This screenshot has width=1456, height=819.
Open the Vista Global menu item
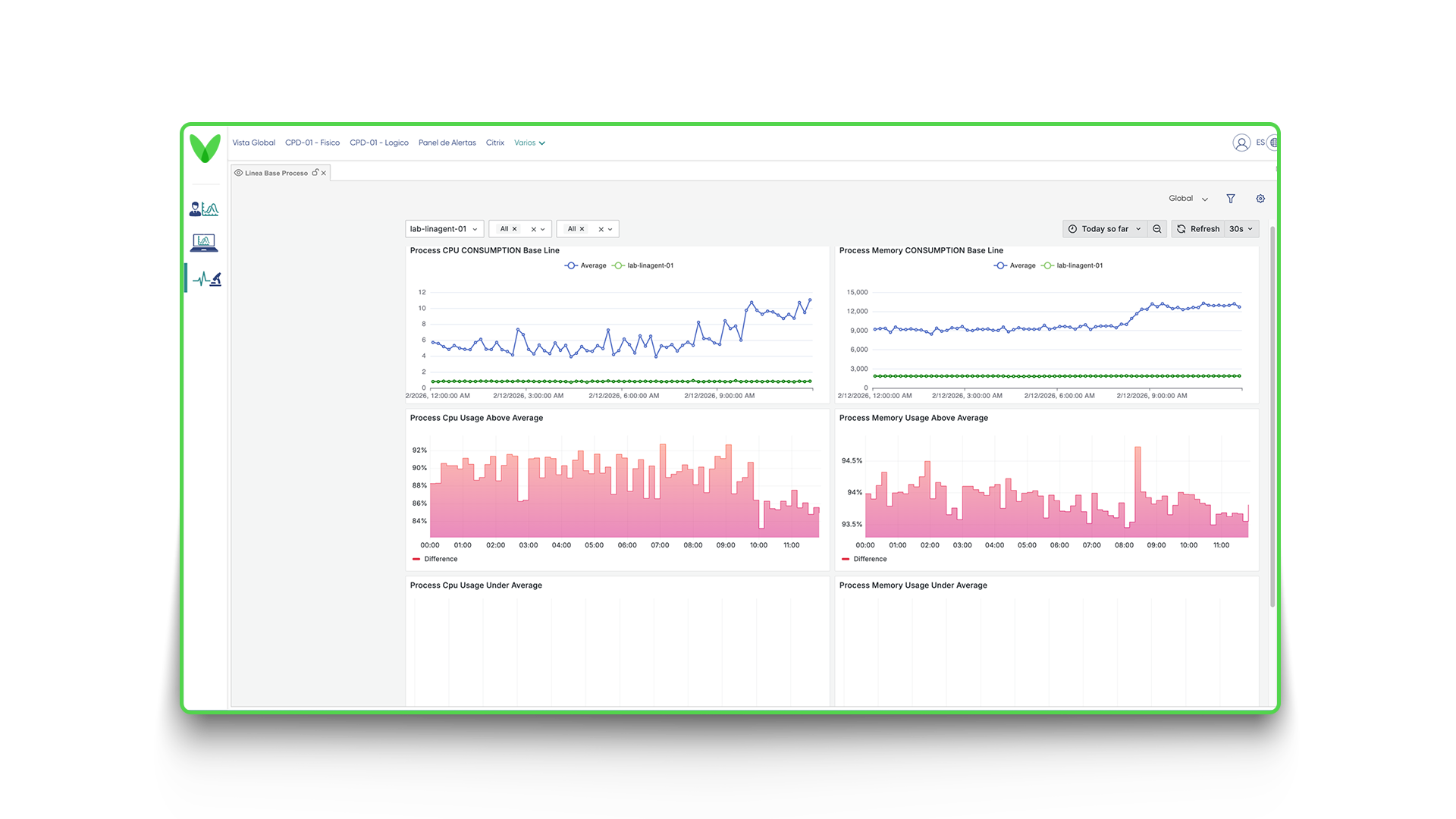254,143
